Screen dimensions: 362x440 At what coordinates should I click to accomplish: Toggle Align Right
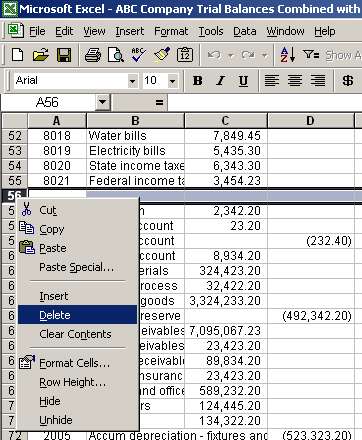(x=318, y=80)
